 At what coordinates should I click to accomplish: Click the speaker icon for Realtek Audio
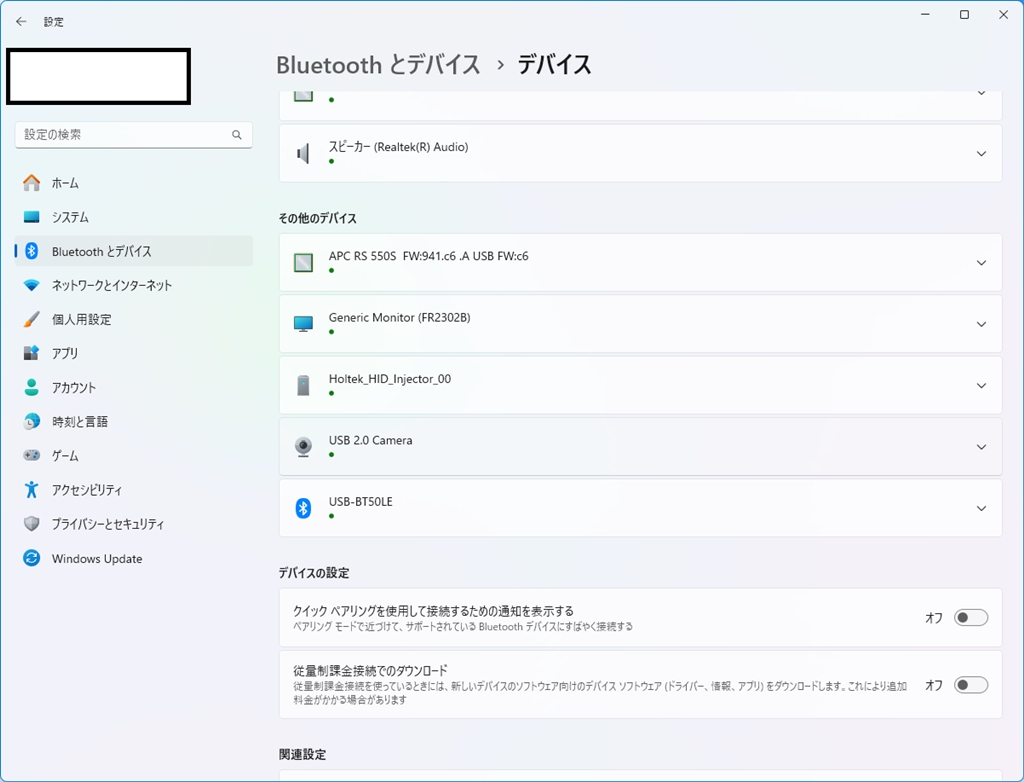click(303, 154)
